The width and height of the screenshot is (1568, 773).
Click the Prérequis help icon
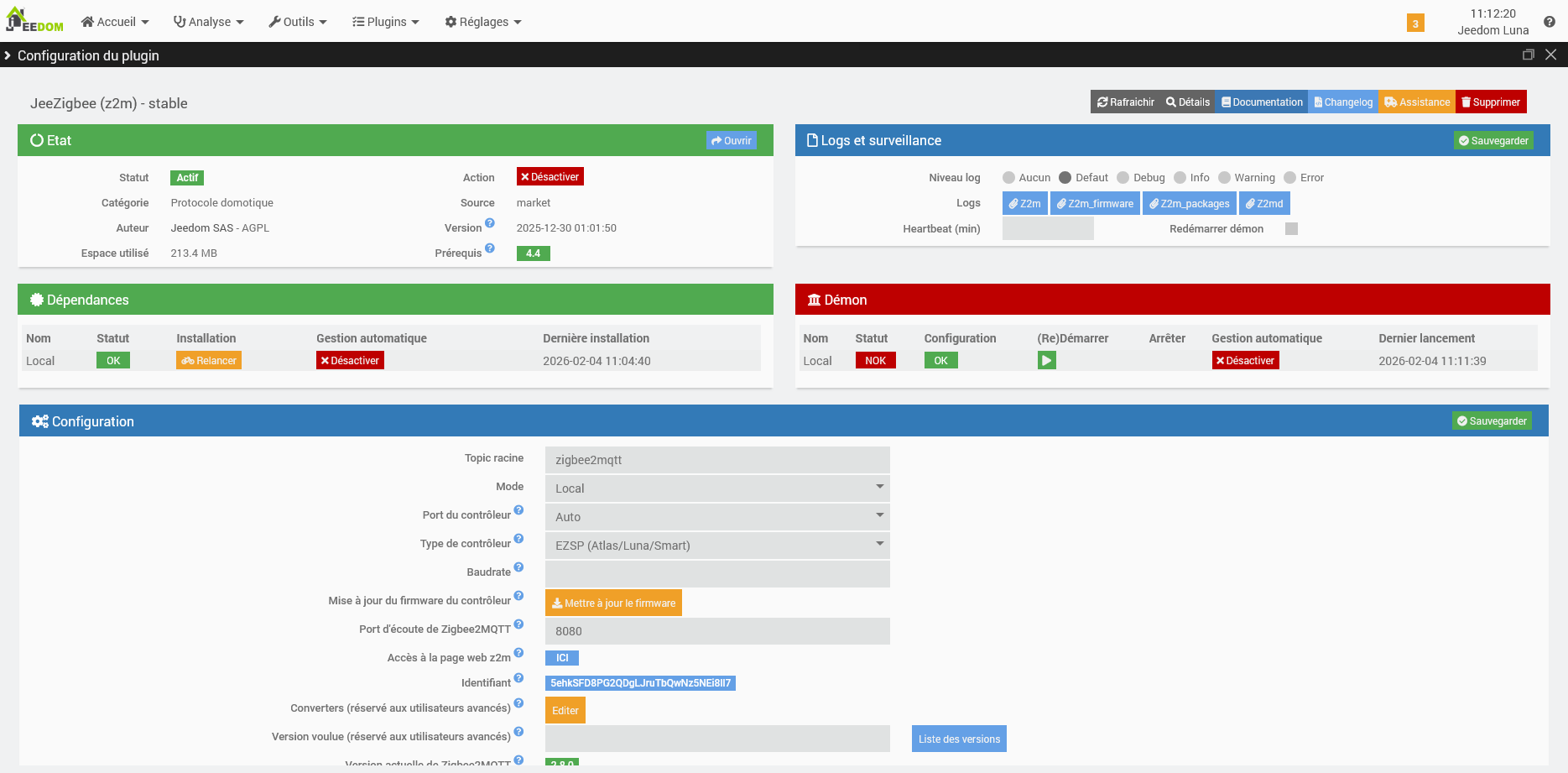point(490,248)
